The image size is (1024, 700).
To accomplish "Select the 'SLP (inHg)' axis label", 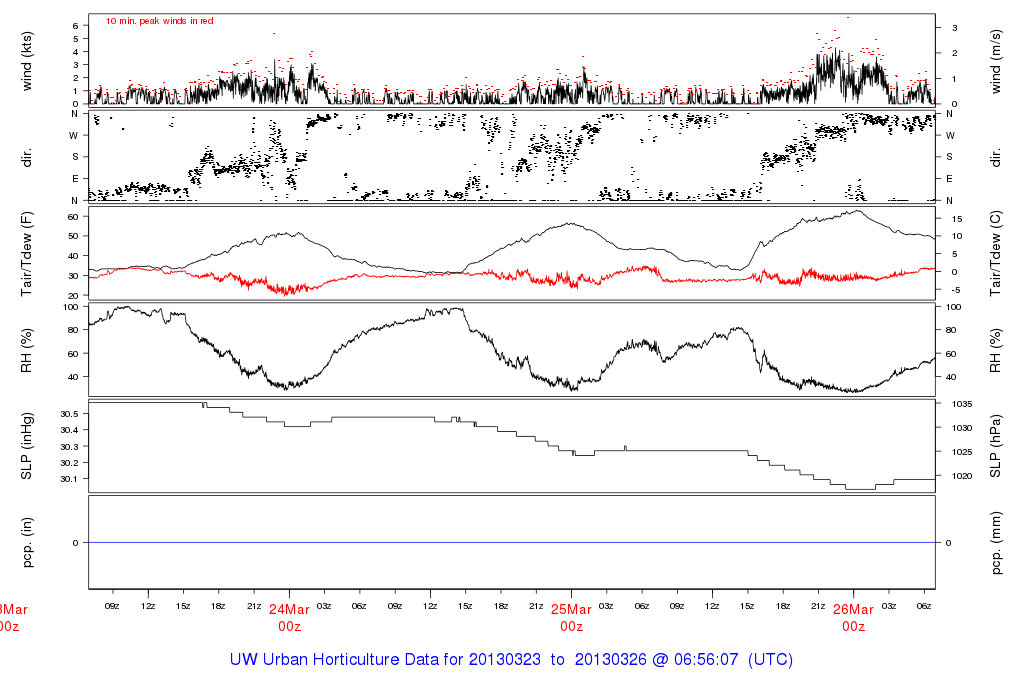I will [x=26, y=446].
